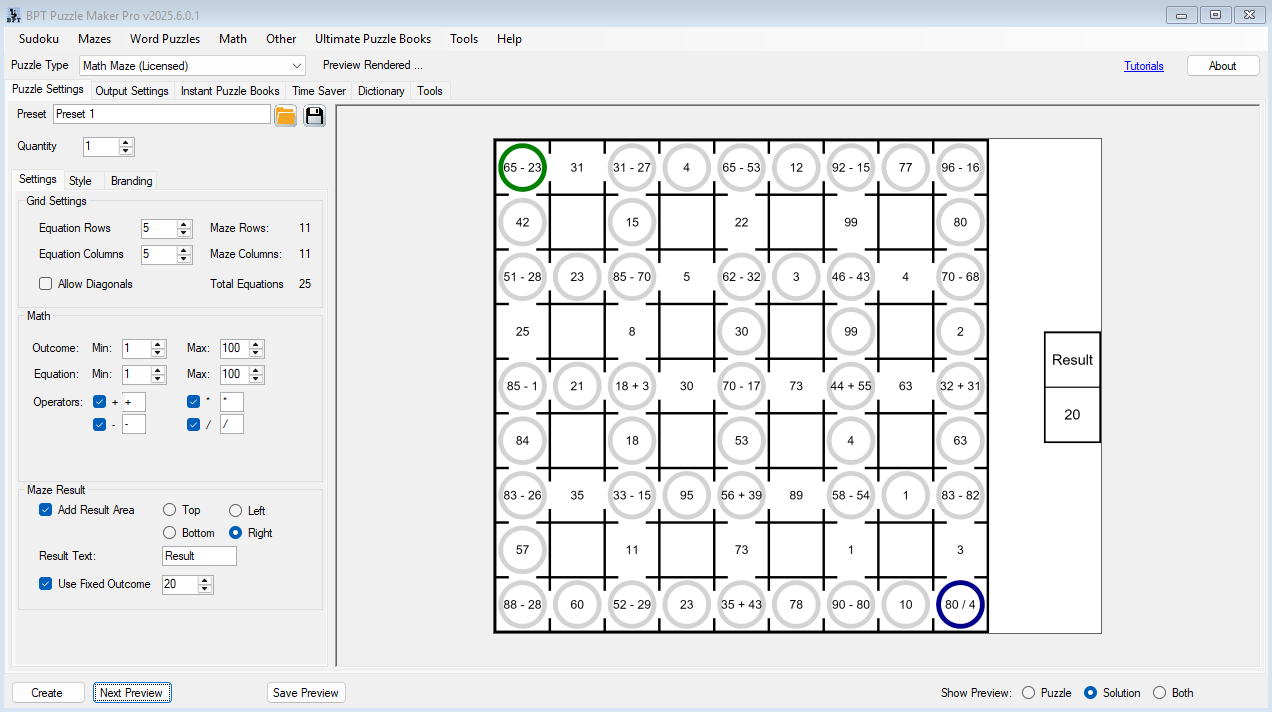Image resolution: width=1272 pixels, height=712 pixels.
Task: Increase the Quantity spinner value
Action: (126, 142)
